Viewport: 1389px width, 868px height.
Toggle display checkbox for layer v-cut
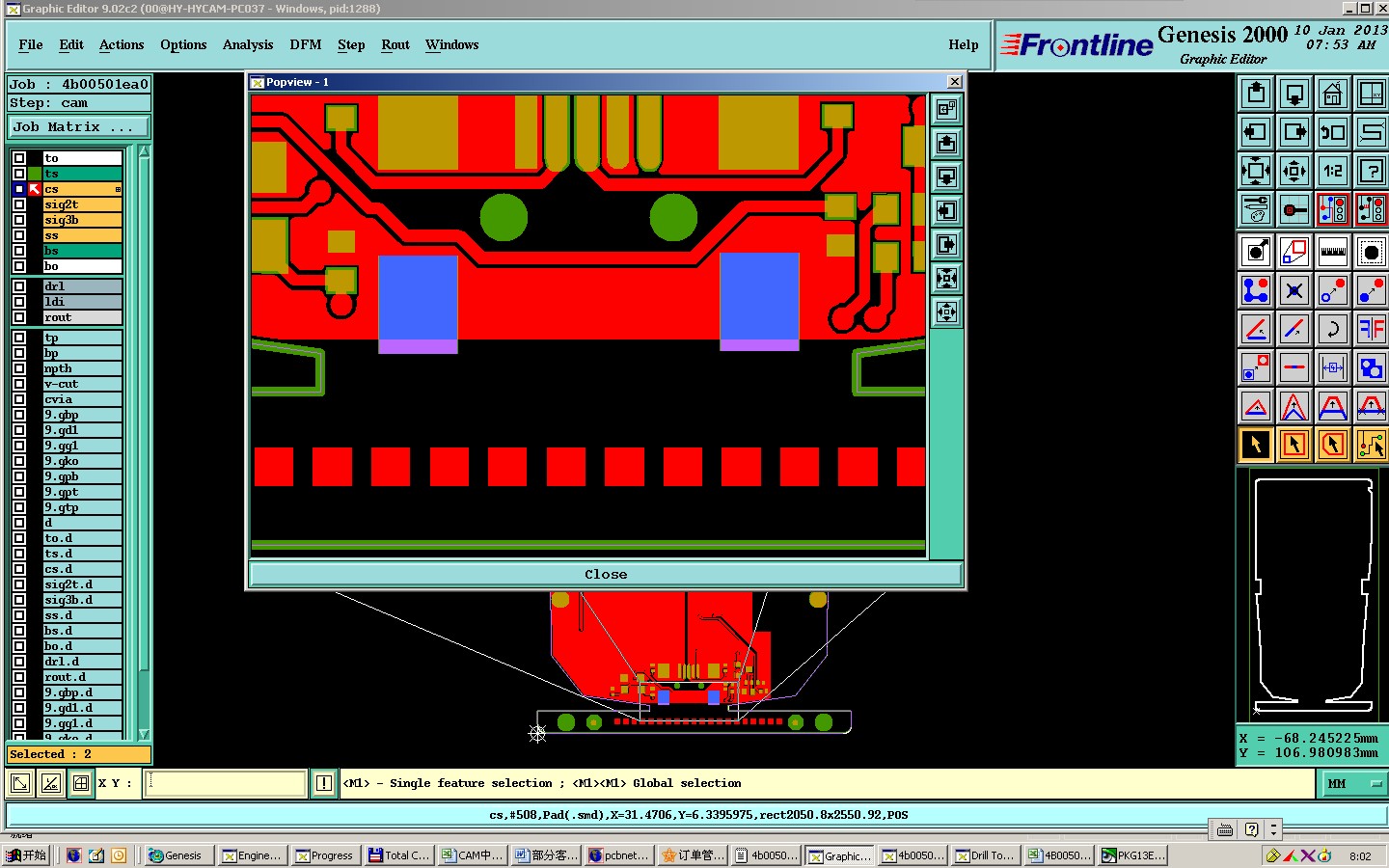point(19,384)
